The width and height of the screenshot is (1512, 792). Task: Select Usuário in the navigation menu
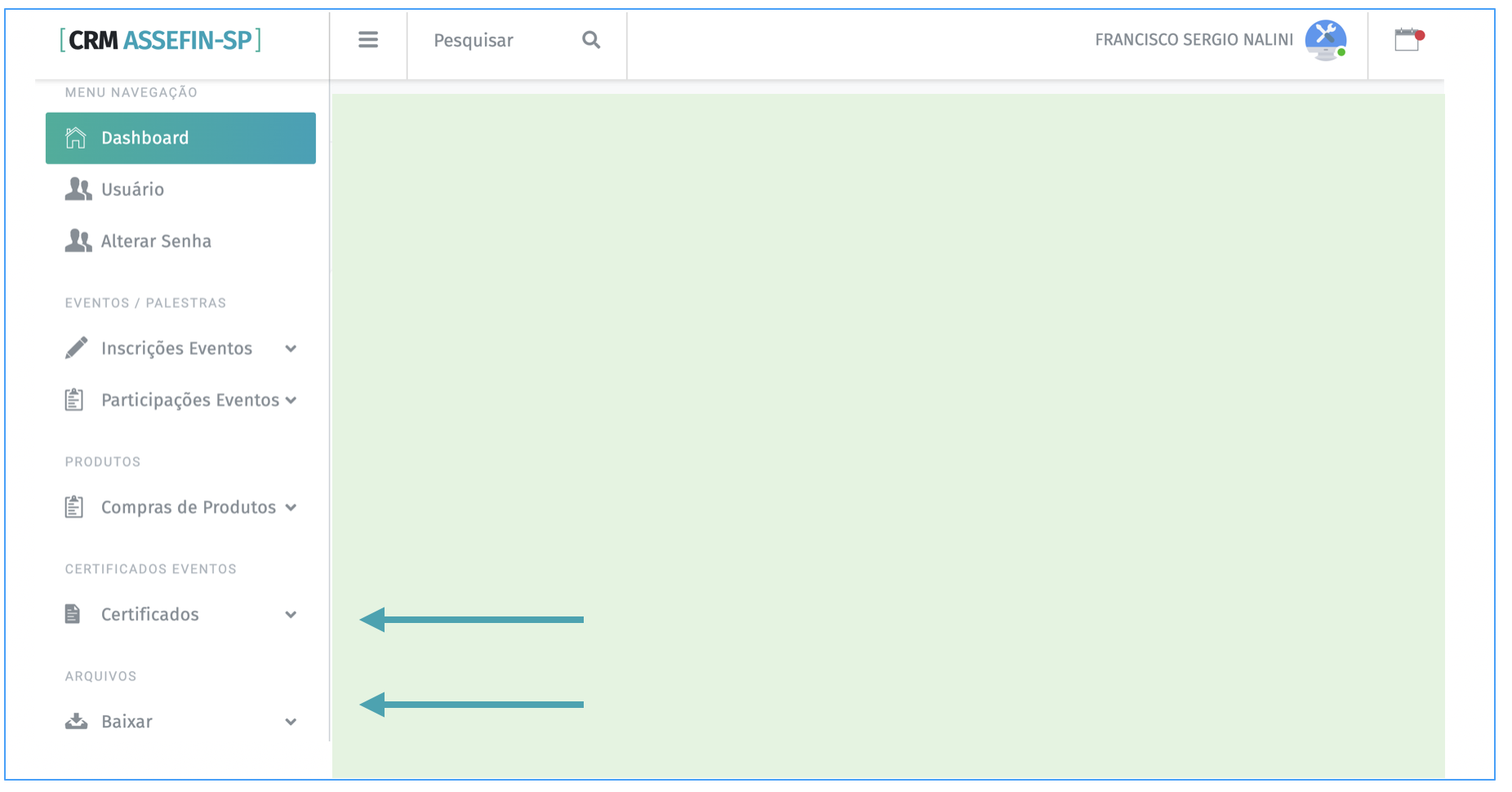click(132, 189)
